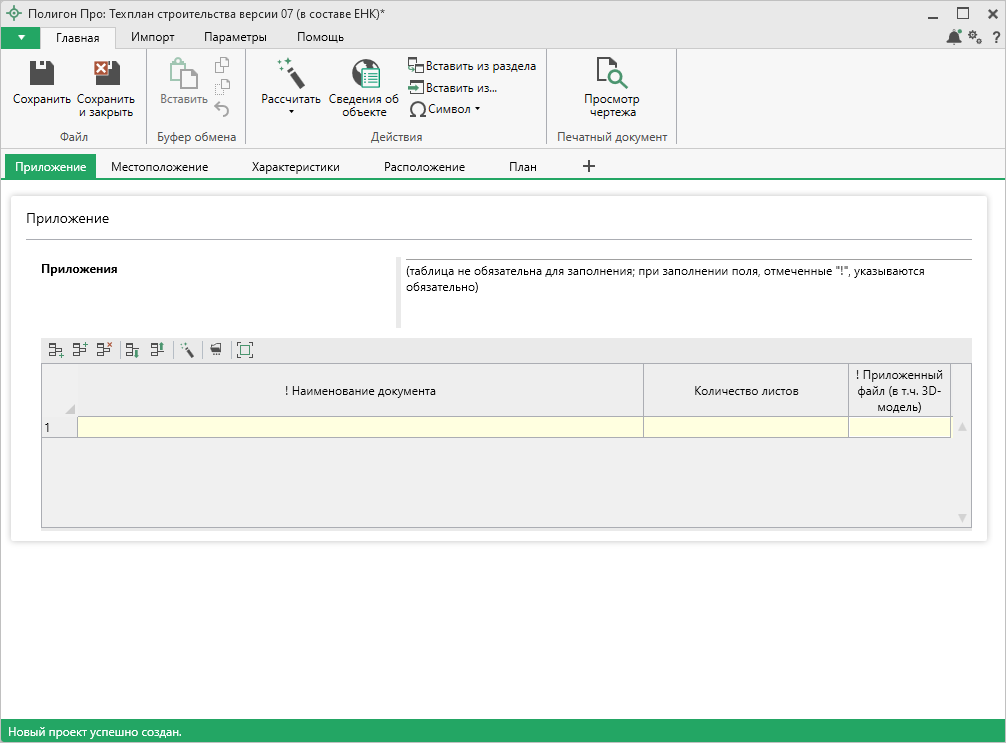Click the notifications bell icon
Screen dimensions: 1006x743
click(953, 37)
